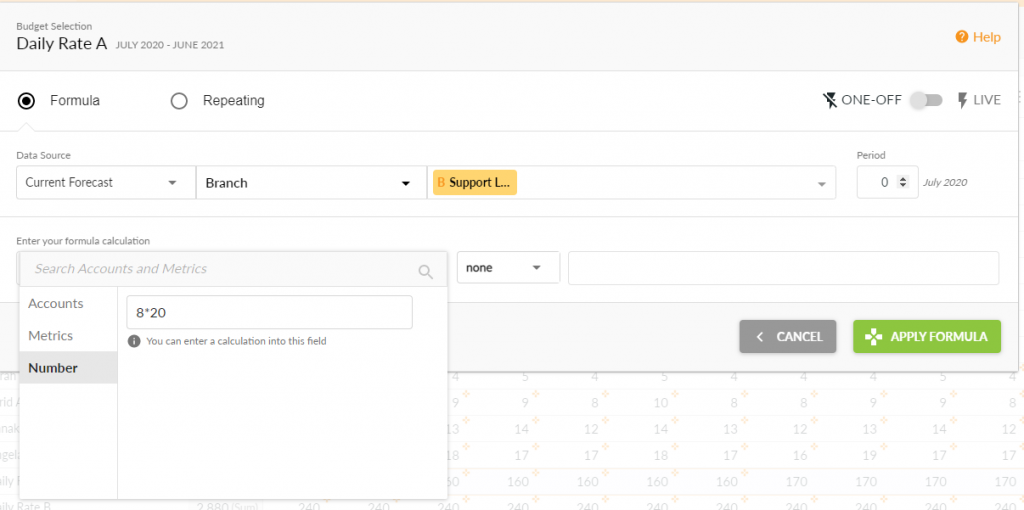This screenshot has height=510, width=1024.
Task: Click the calculation hint text under number field
Action: pyautogui.click(x=236, y=341)
